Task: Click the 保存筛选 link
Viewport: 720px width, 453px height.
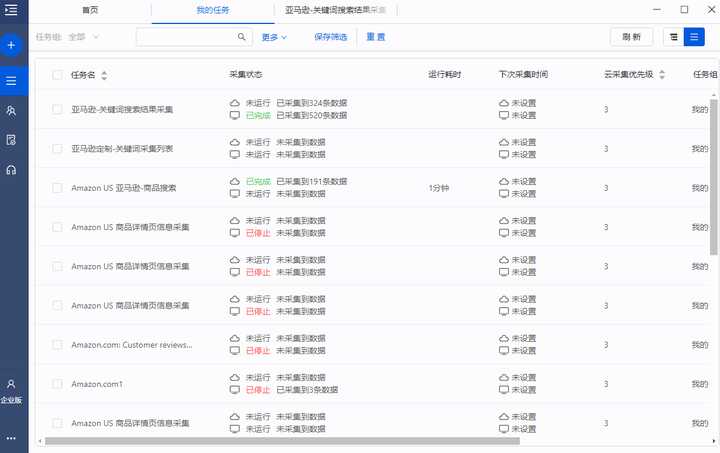Action: click(x=331, y=37)
